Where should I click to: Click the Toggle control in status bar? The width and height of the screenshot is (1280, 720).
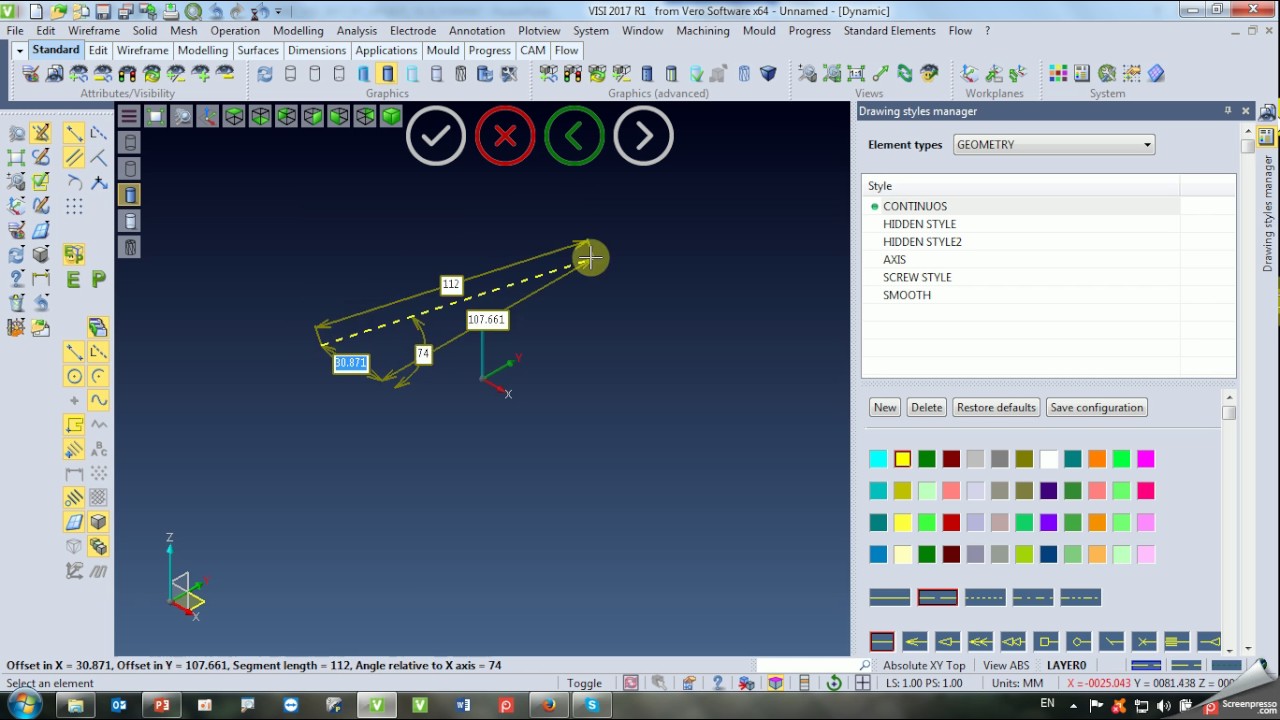tap(584, 683)
